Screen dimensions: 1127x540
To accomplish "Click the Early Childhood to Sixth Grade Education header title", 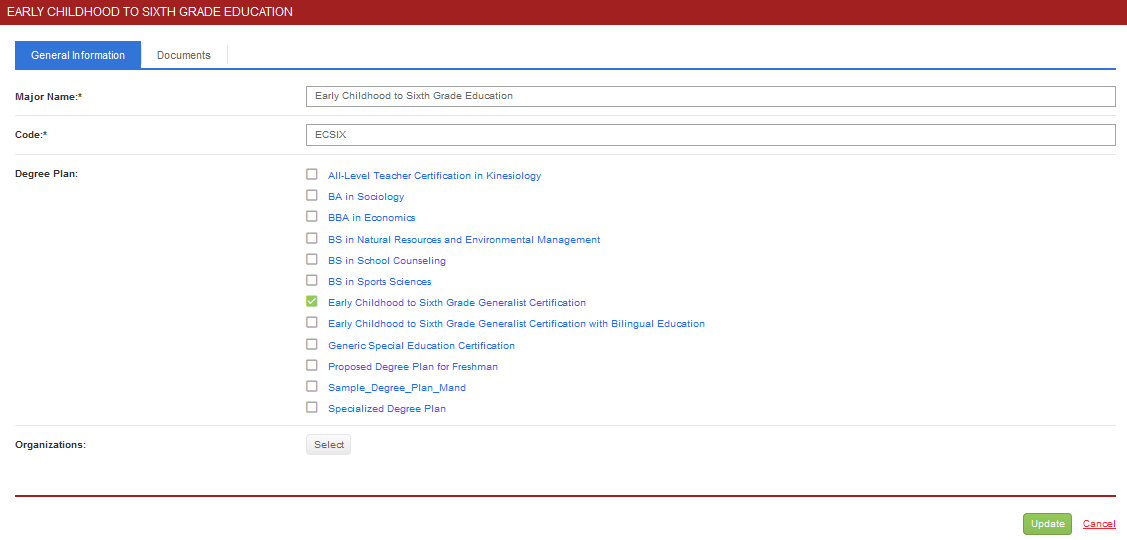I will (x=150, y=12).
